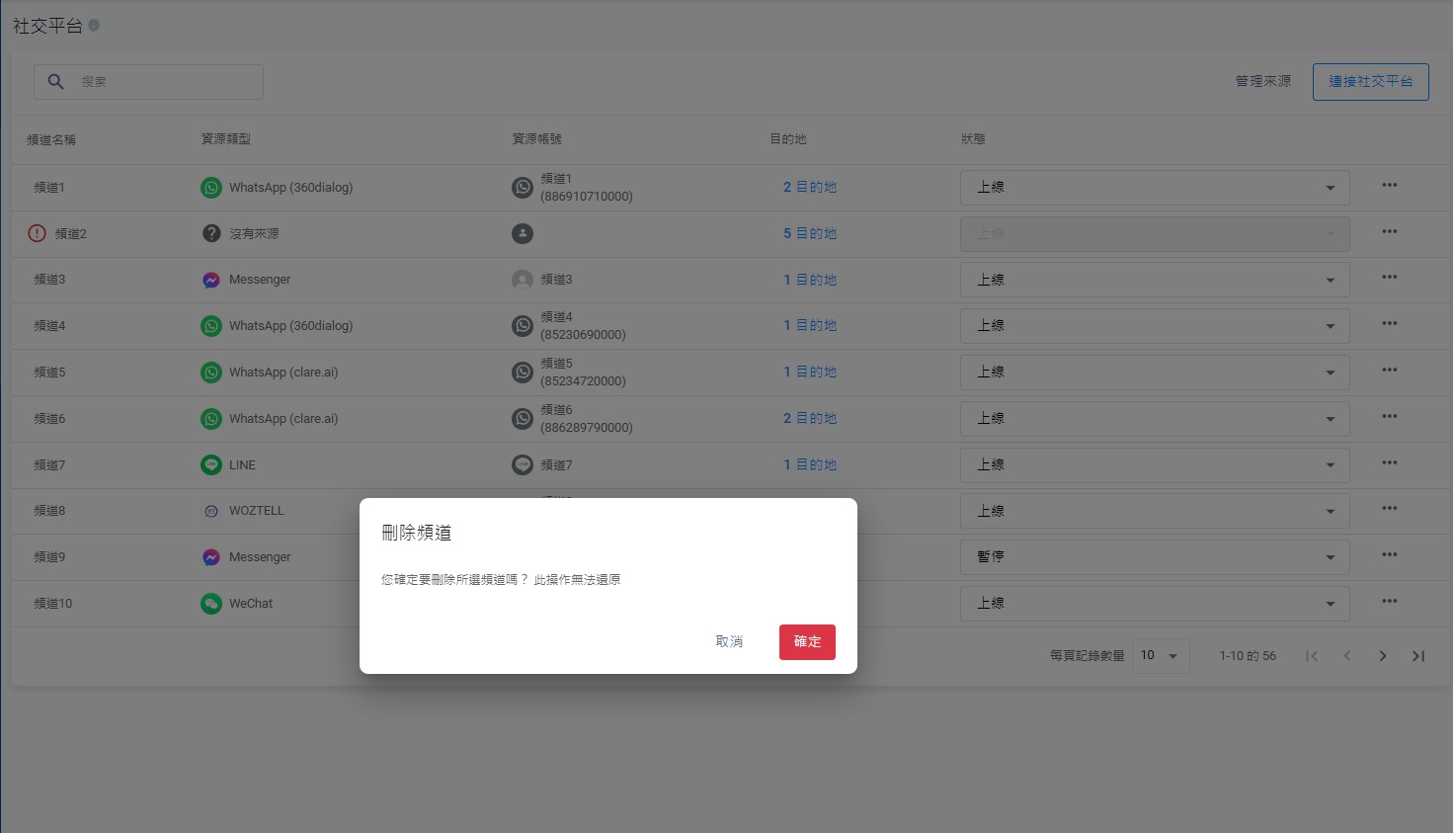Open the three-dot menu for 頻道9
The width and height of the screenshot is (1456, 833).
[1389, 555]
